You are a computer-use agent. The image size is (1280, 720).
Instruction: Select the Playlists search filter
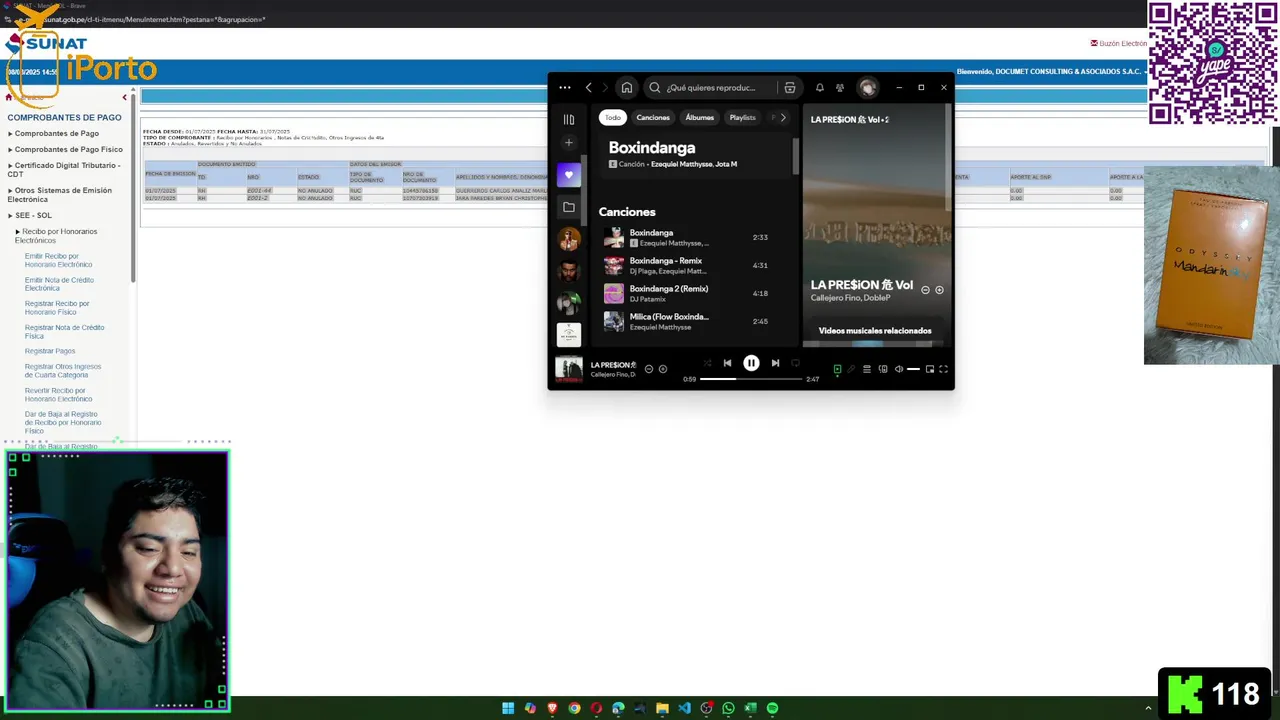pyautogui.click(x=743, y=118)
